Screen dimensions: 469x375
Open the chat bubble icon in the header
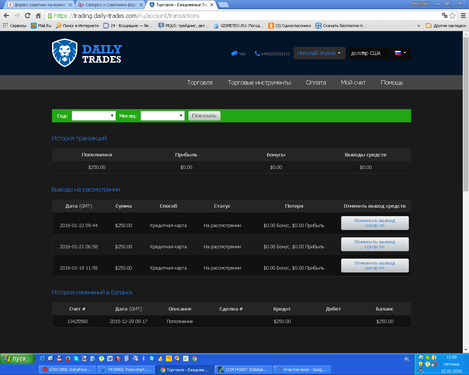pos(234,53)
